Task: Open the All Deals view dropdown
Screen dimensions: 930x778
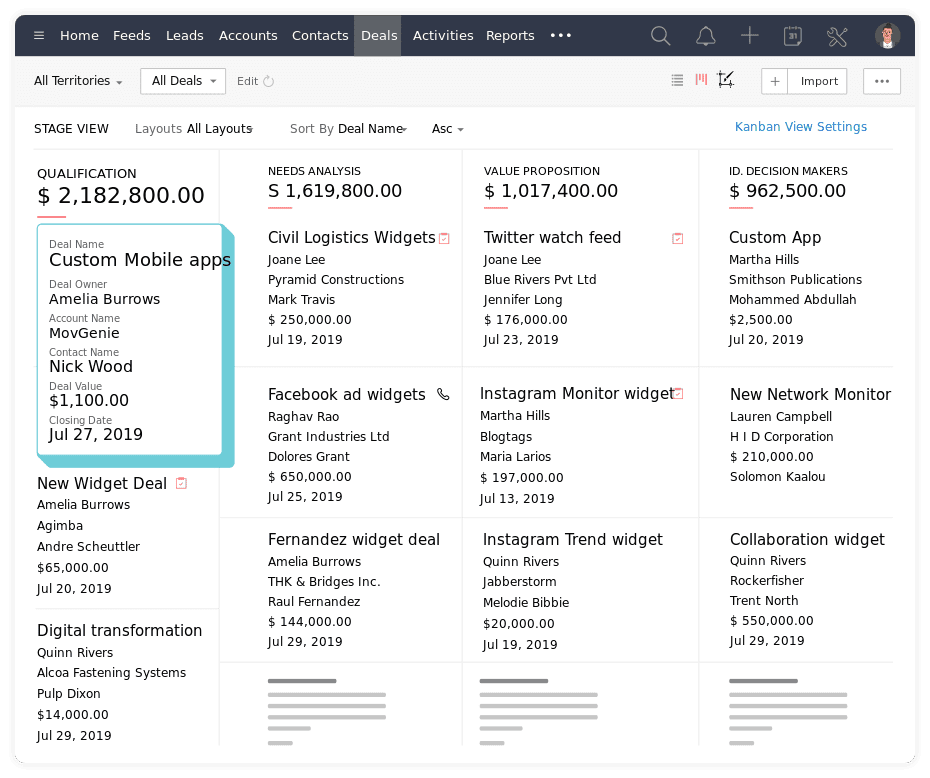Action: pos(183,81)
